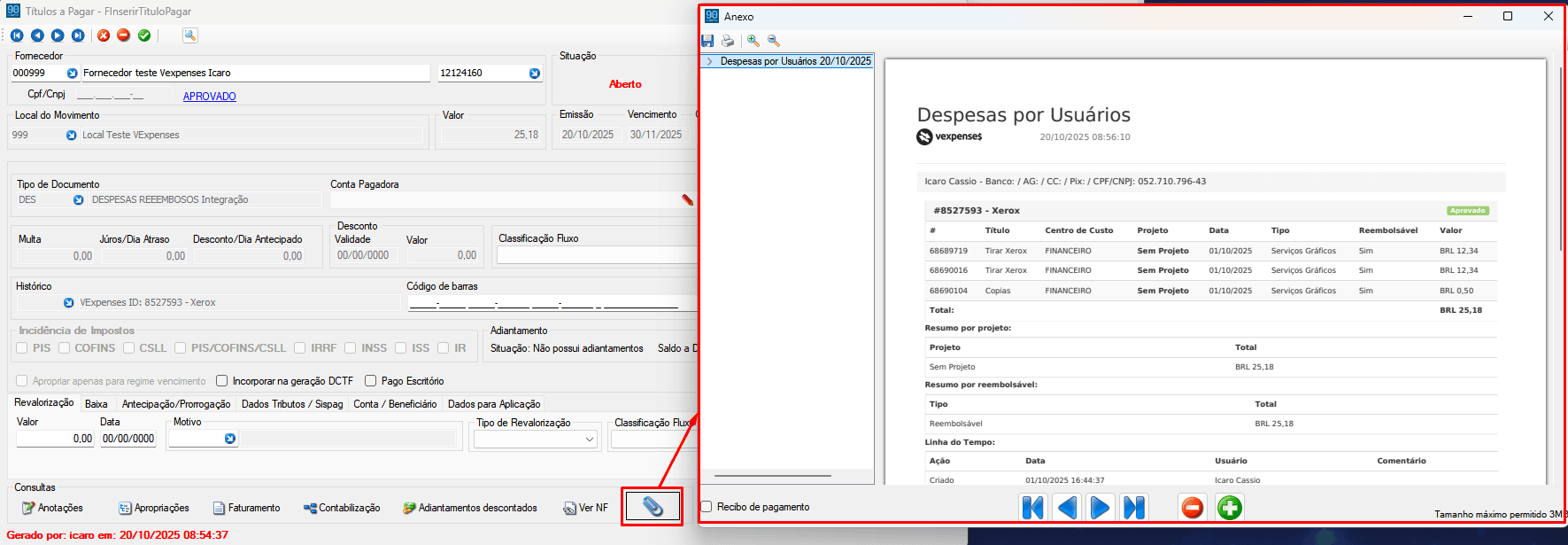Viewport: 1568px width, 545px height.
Task: Expand Despesas por Usuários 20/10/2025 tree node
Action: 709,62
